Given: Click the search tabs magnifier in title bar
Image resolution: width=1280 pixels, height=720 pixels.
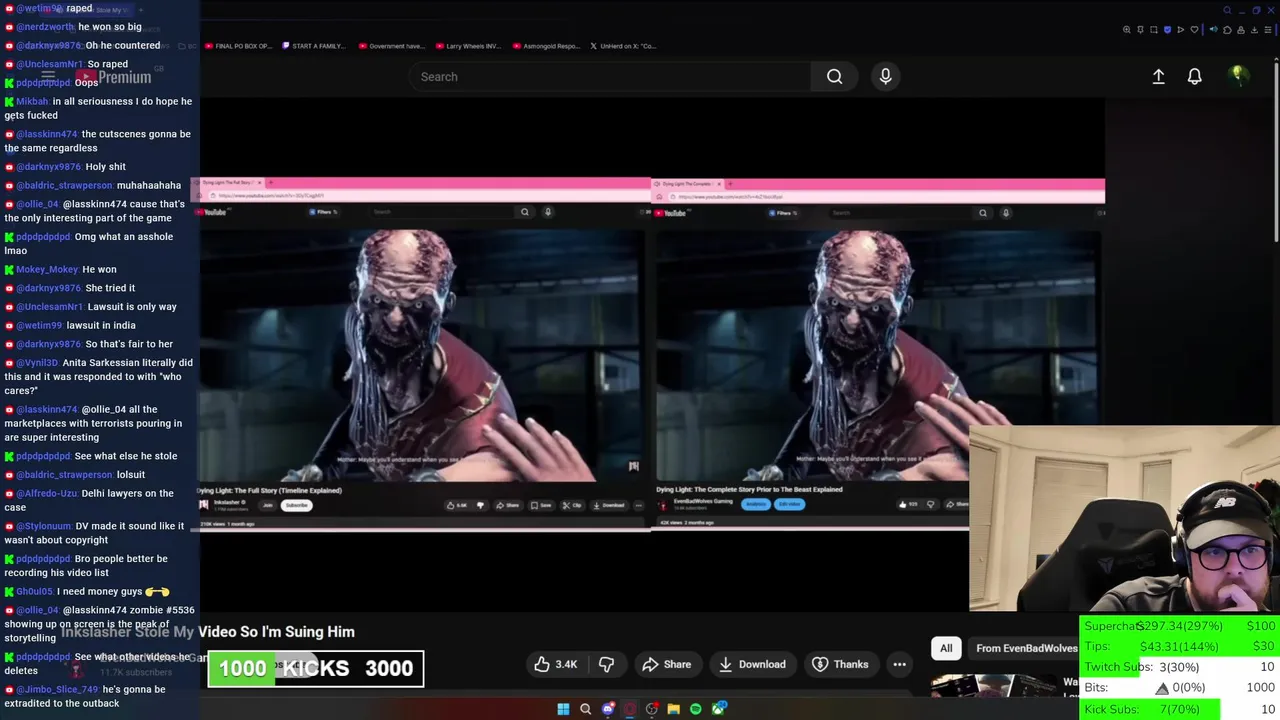Looking at the screenshot, I should 1227,10.
